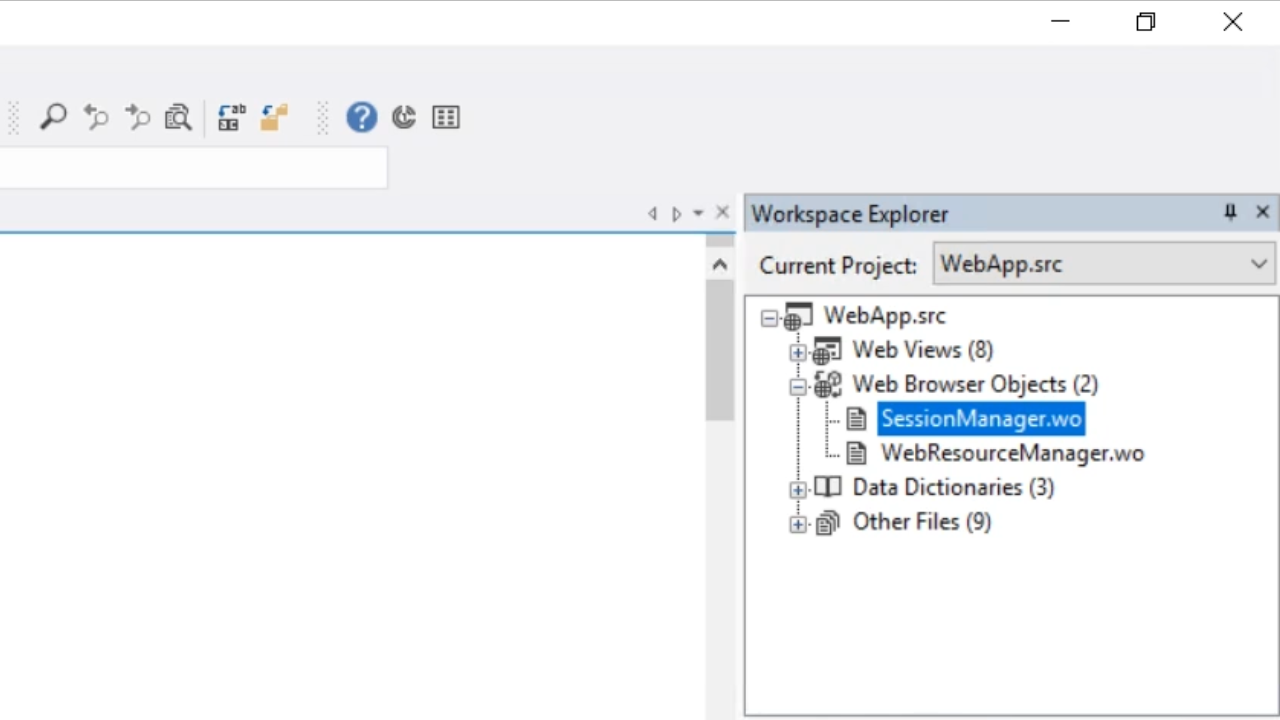Click the editor scrollbar up arrow

[x=719, y=265]
